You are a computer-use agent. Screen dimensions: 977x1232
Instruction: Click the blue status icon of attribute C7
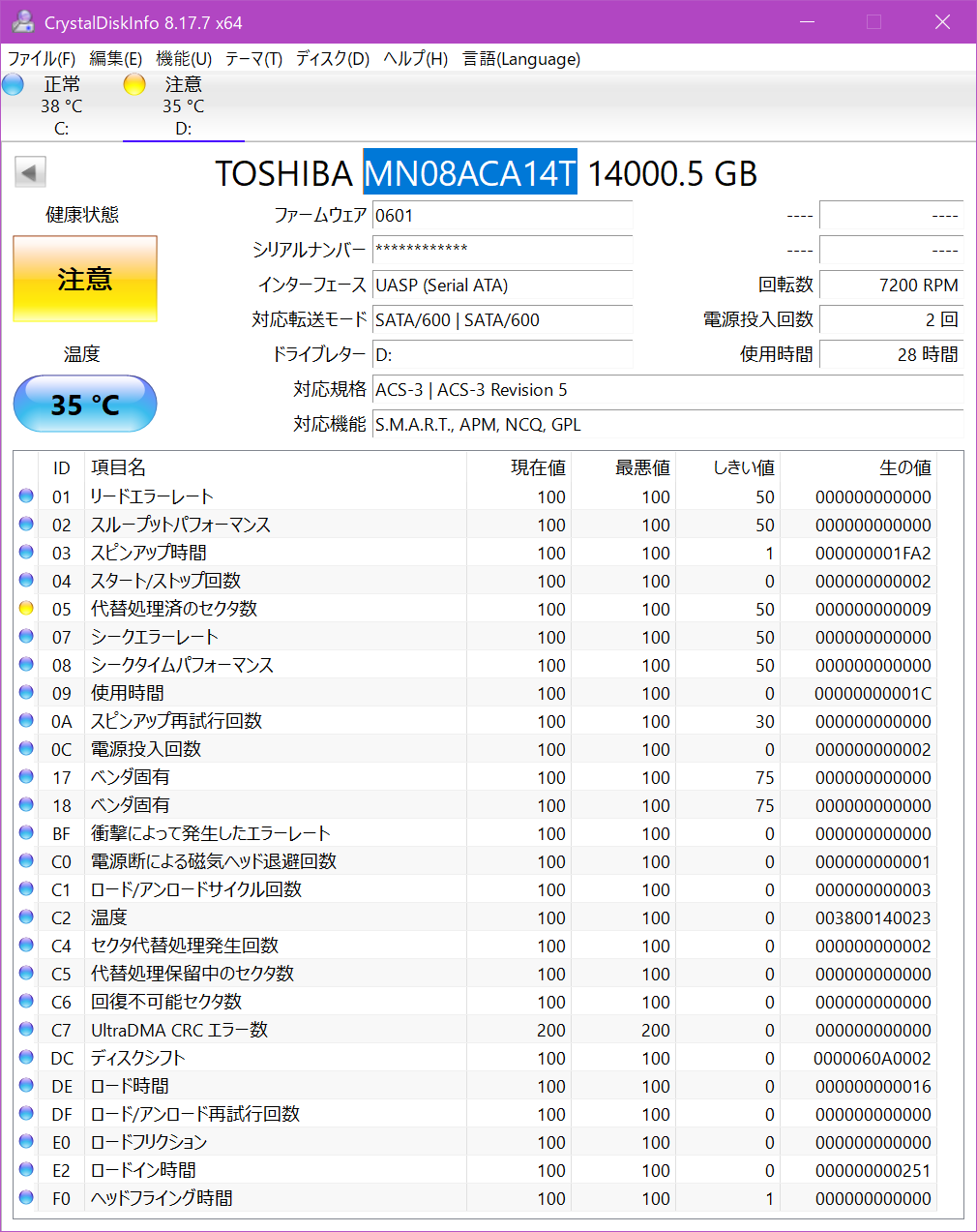(26, 1030)
